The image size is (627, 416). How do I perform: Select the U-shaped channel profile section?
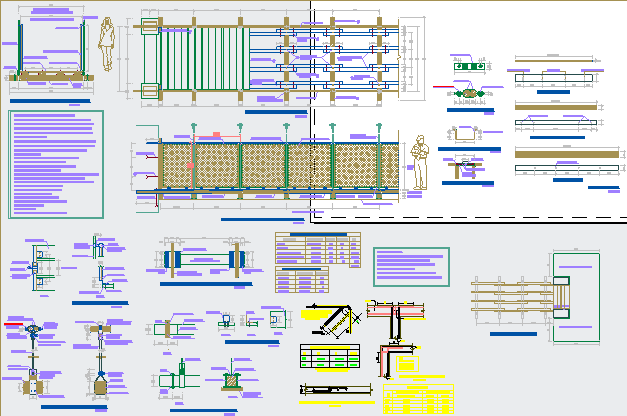(465, 135)
